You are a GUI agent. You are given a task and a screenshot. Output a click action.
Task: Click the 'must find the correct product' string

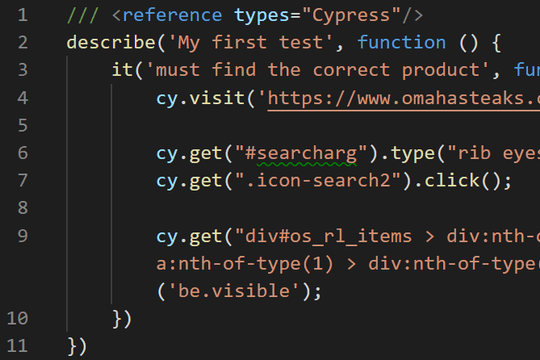click(x=318, y=70)
